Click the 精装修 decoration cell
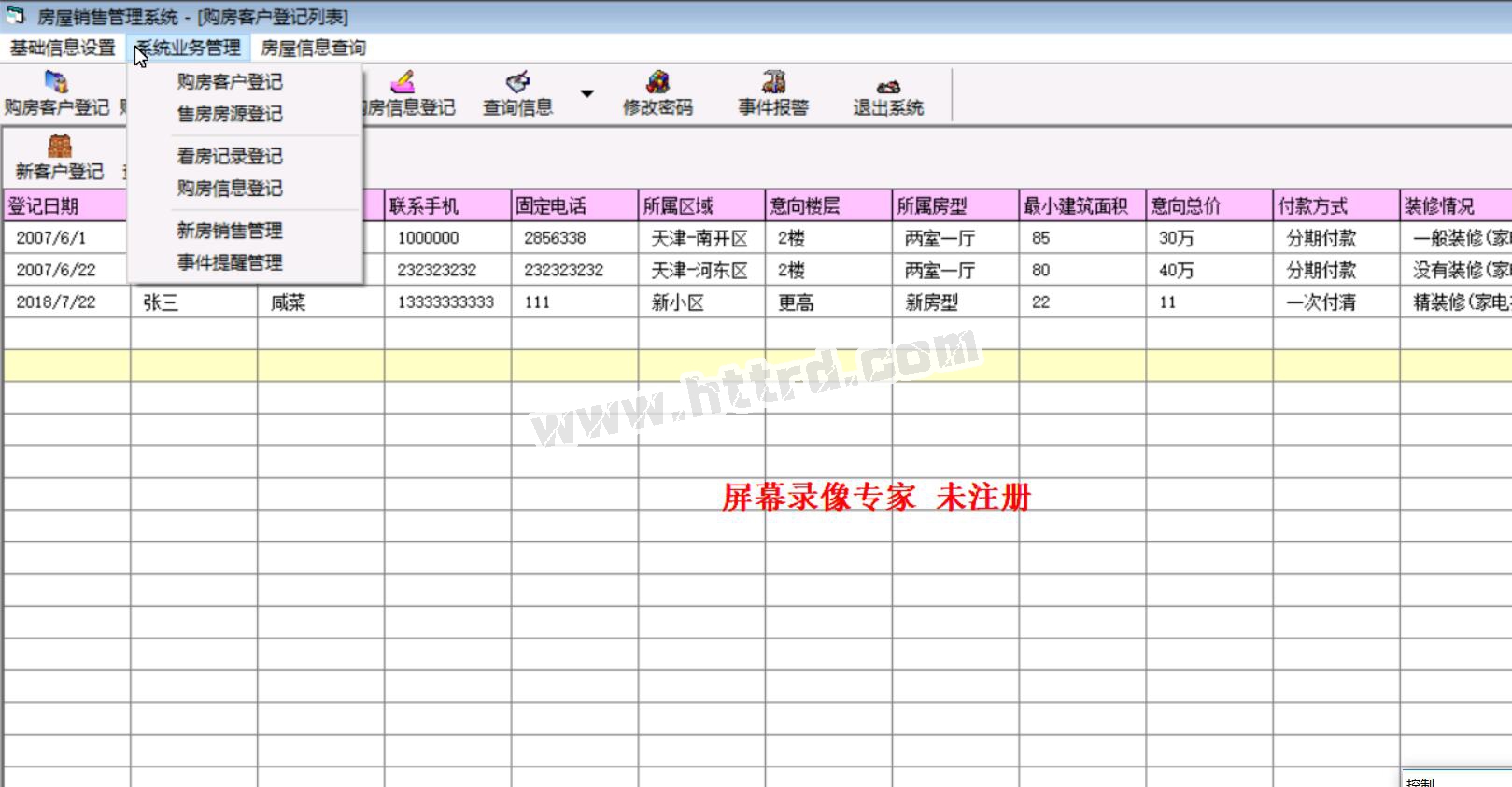 (x=1456, y=302)
